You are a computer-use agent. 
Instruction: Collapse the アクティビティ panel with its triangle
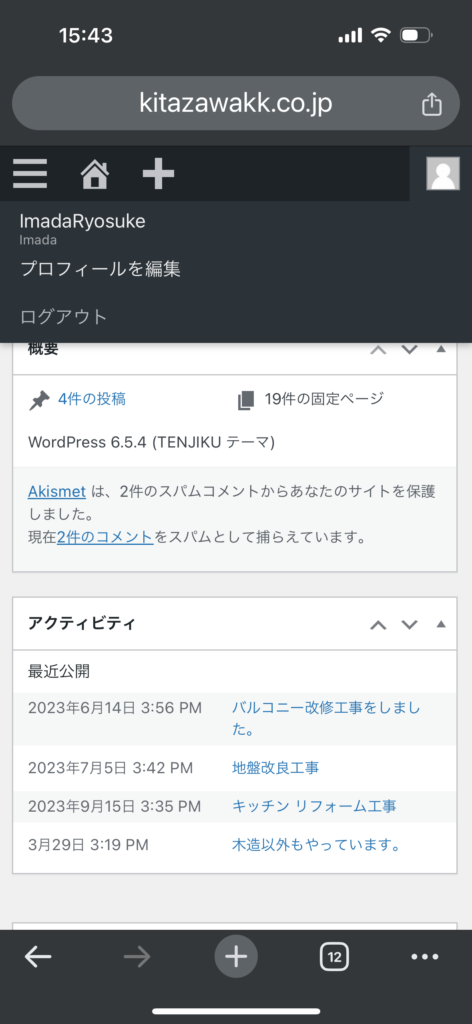coord(441,624)
